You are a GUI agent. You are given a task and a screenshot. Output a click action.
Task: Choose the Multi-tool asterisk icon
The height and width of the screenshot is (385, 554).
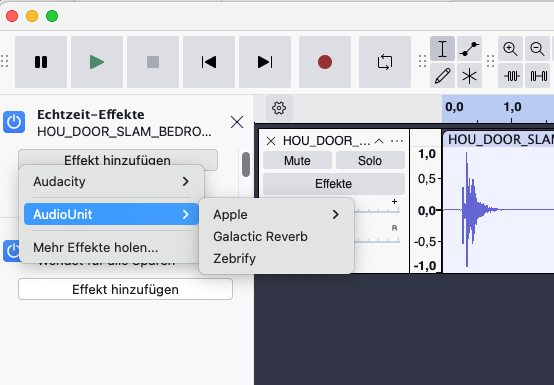(469, 76)
